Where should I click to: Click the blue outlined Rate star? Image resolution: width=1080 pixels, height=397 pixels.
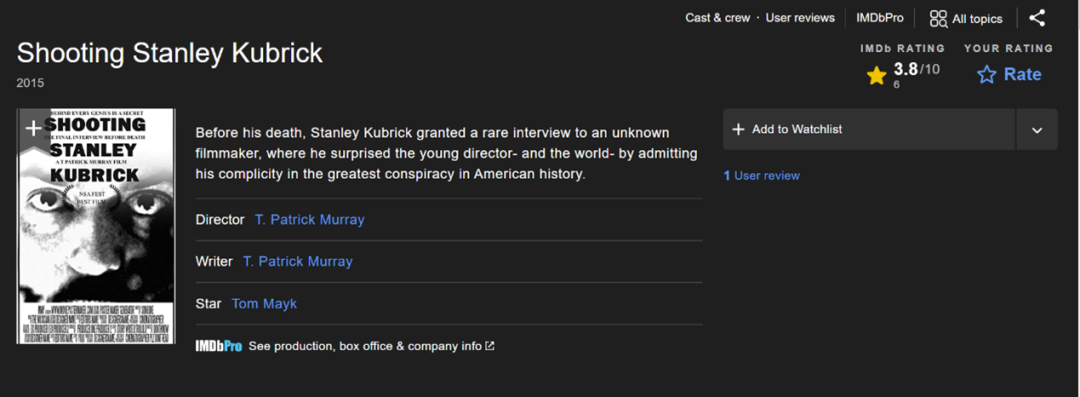[986, 74]
